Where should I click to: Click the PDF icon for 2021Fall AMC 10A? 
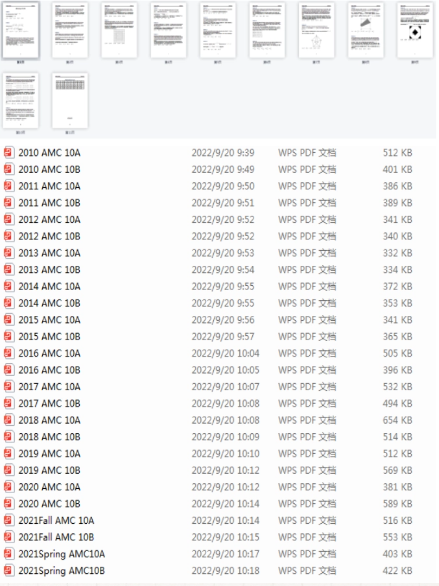9,520
